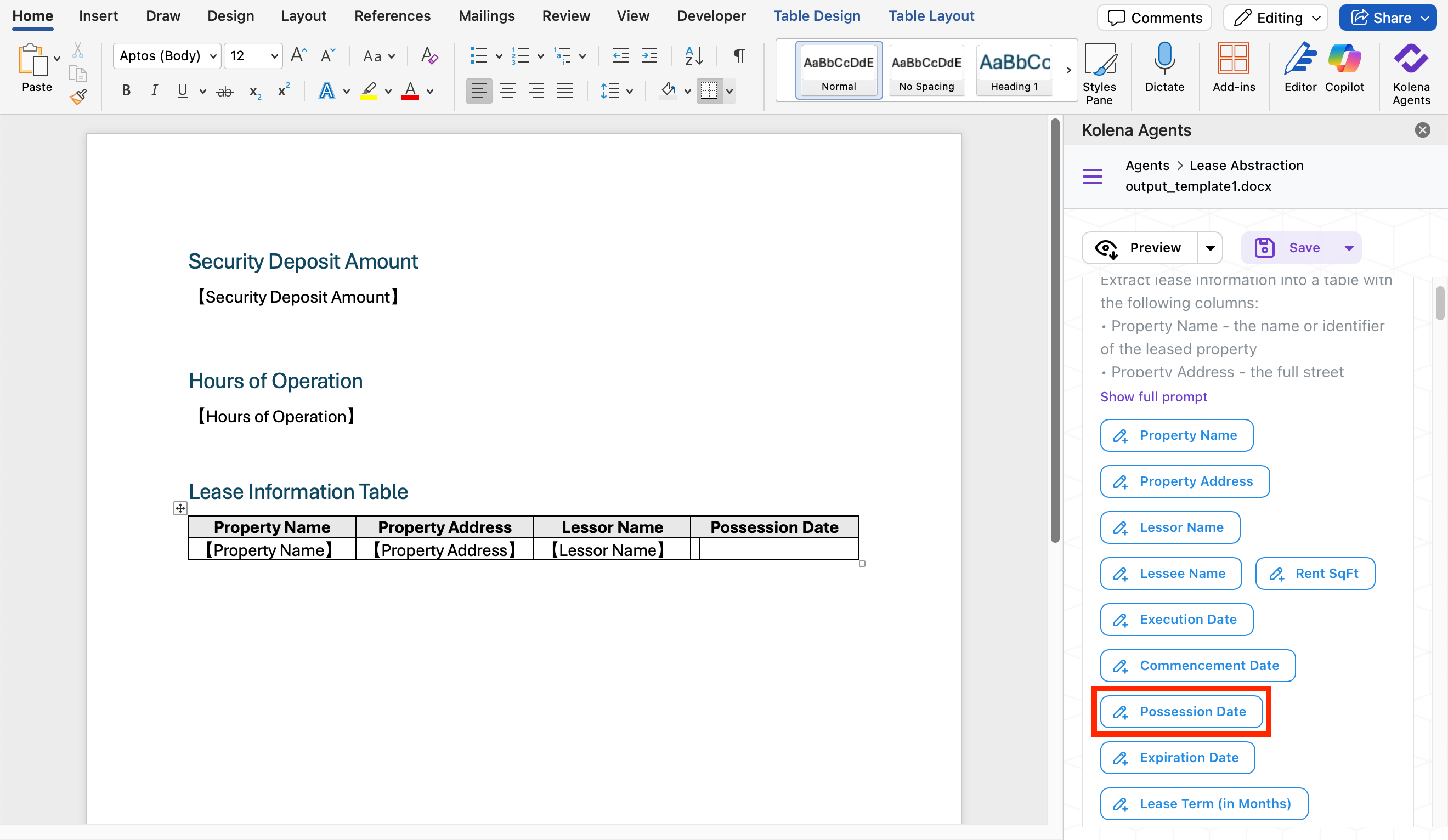Click the Format Painter brush icon
Viewport: 1448px width, 840px height.
77,97
